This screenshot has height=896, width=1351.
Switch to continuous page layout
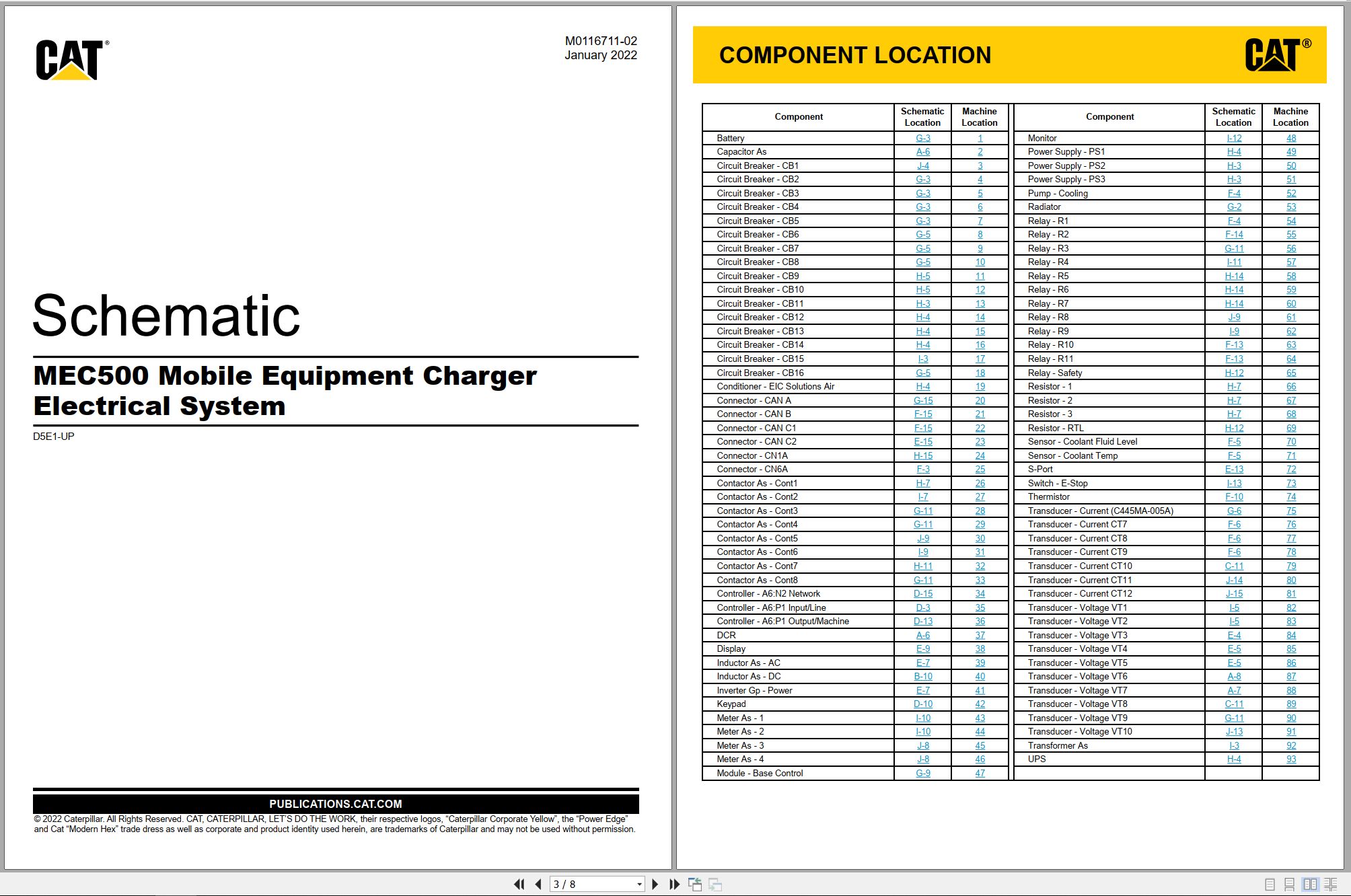pyautogui.click(x=1289, y=885)
